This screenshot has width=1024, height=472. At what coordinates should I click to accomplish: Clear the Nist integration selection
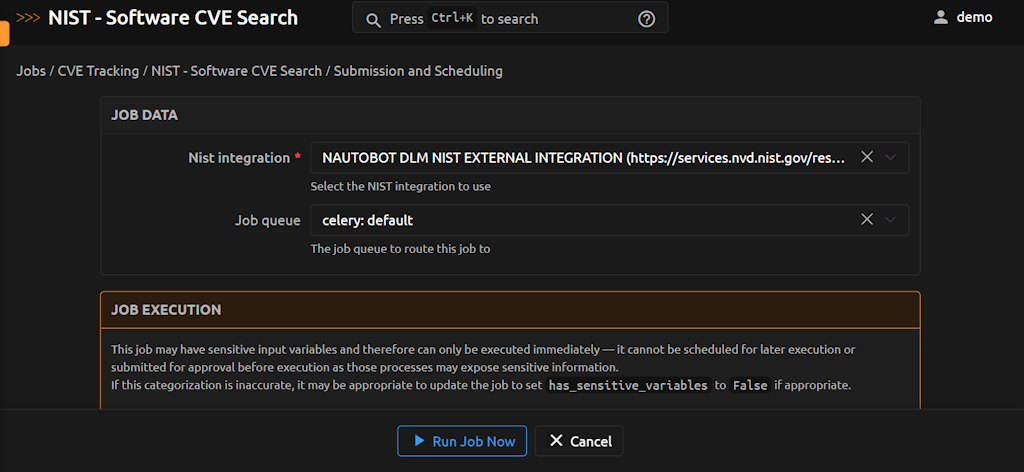tap(867, 157)
